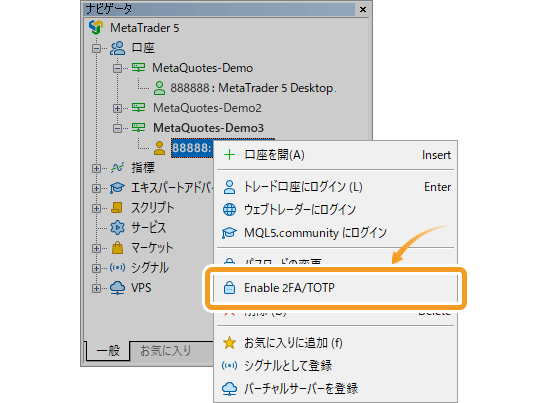Select the highlighted 88888 account row
Image resolution: width=550 pixels, height=403 pixels.
click(x=192, y=148)
